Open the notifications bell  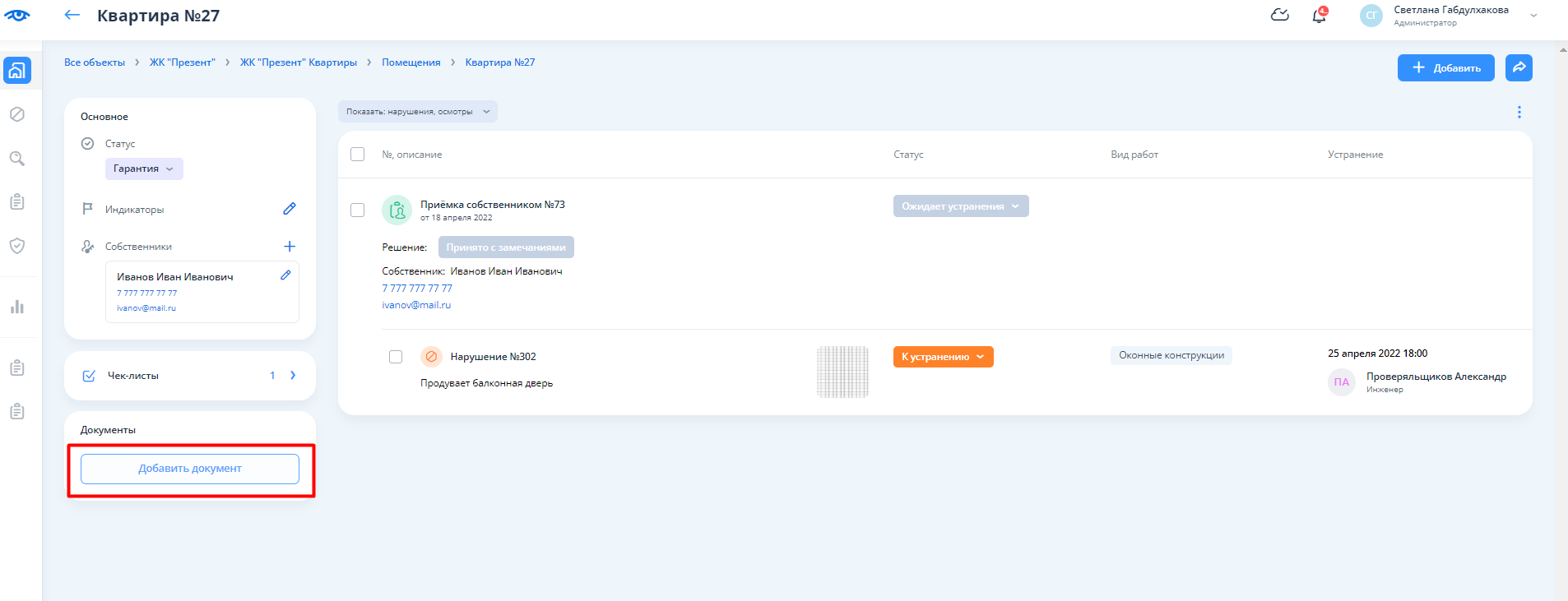pos(1319,16)
